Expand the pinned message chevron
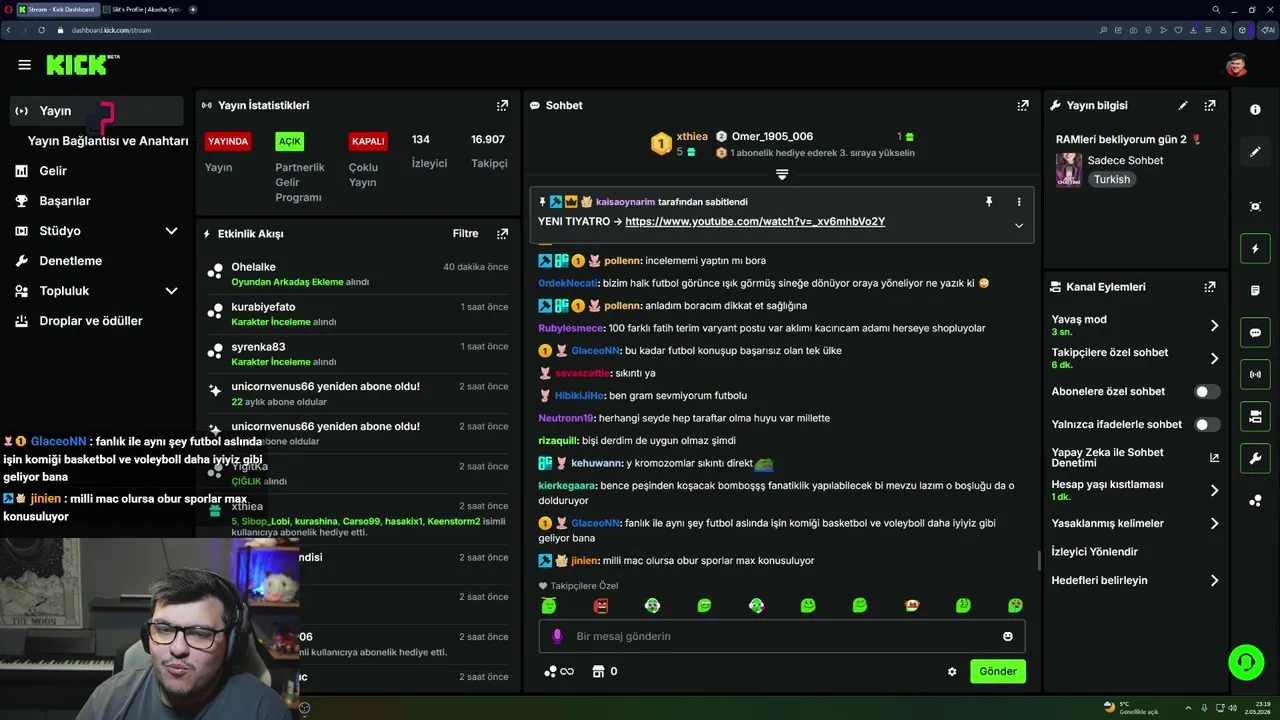This screenshot has height=720, width=1280. (x=1019, y=225)
